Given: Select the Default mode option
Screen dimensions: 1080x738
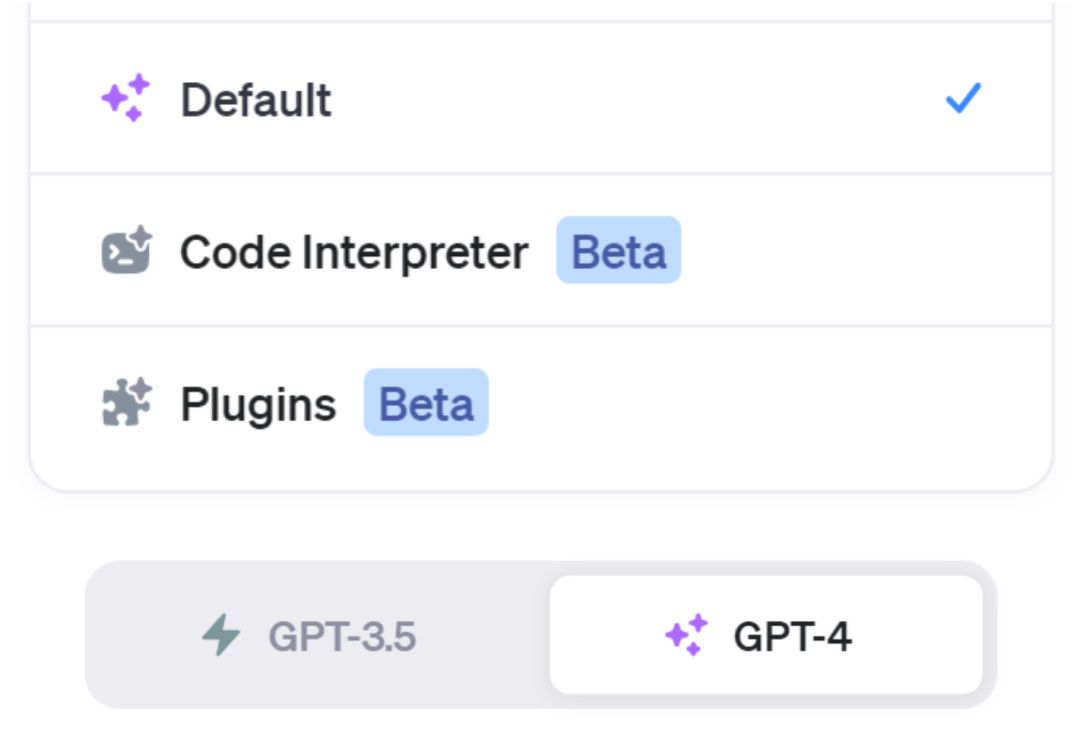Looking at the screenshot, I should click(540, 99).
